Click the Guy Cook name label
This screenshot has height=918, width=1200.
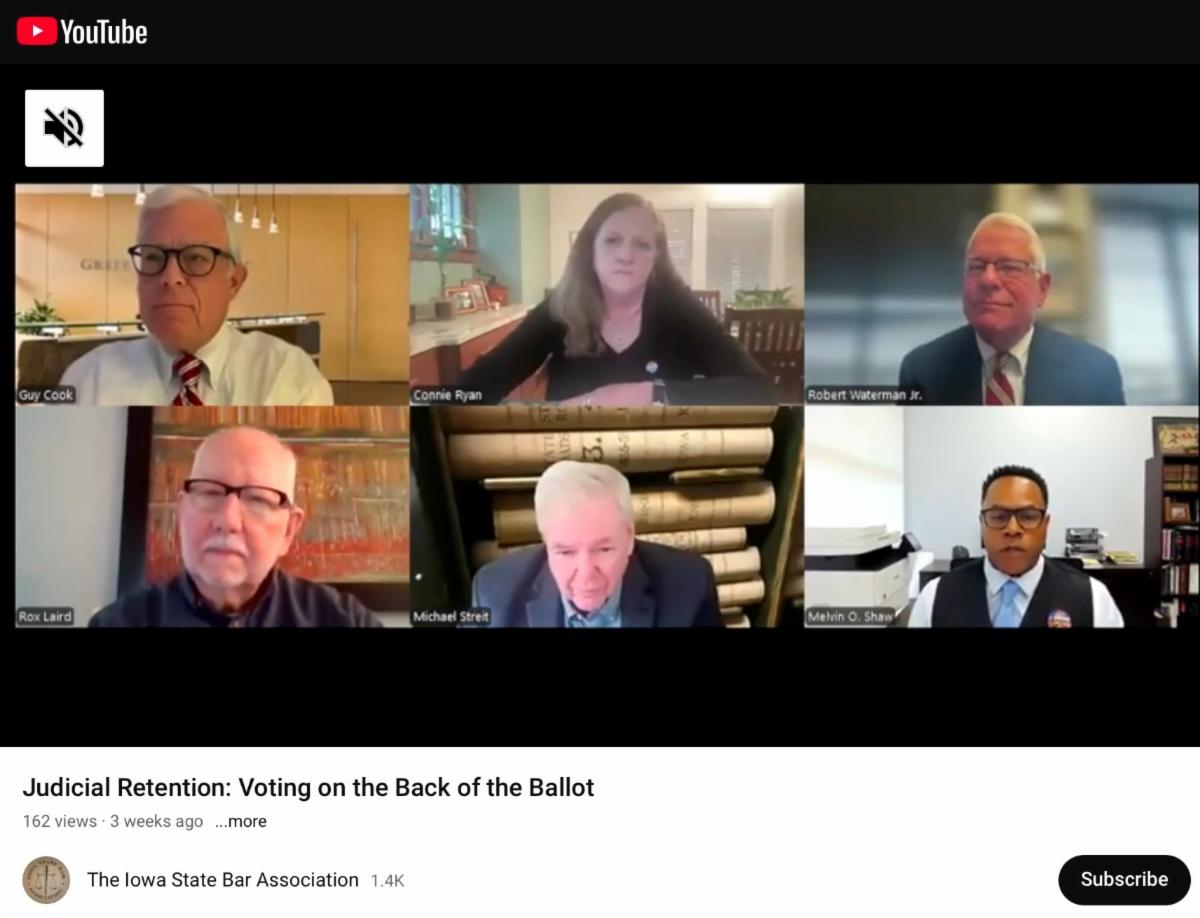tap(46, 395)
